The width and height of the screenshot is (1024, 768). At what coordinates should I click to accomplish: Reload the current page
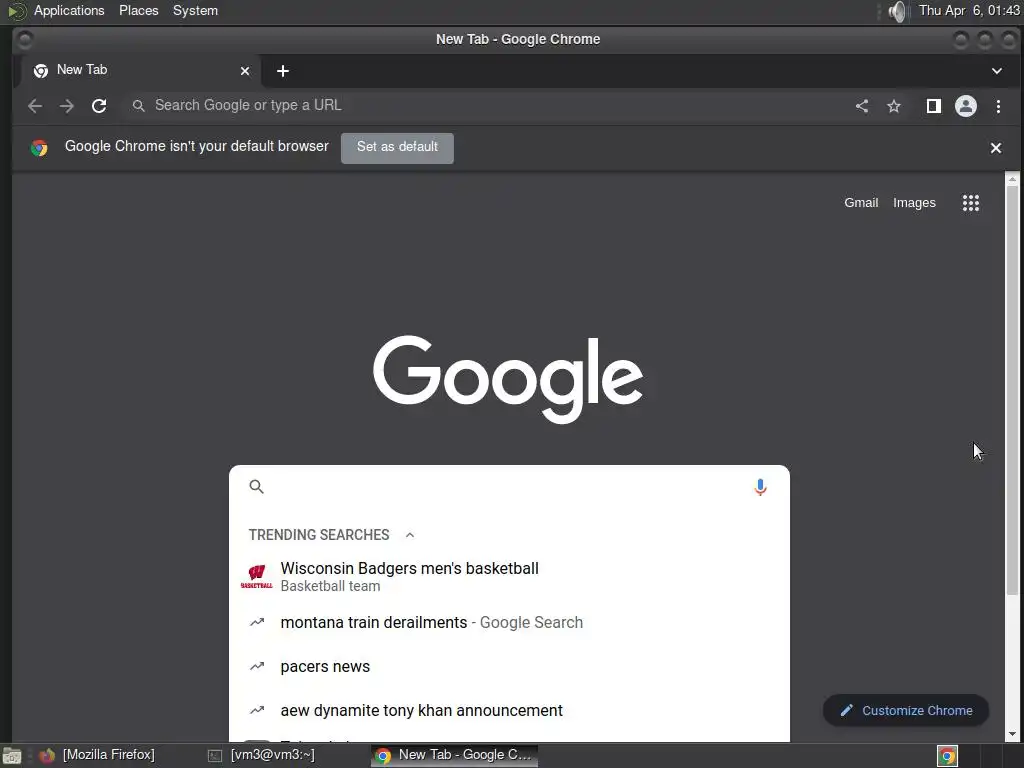click(x=99, y=106)
